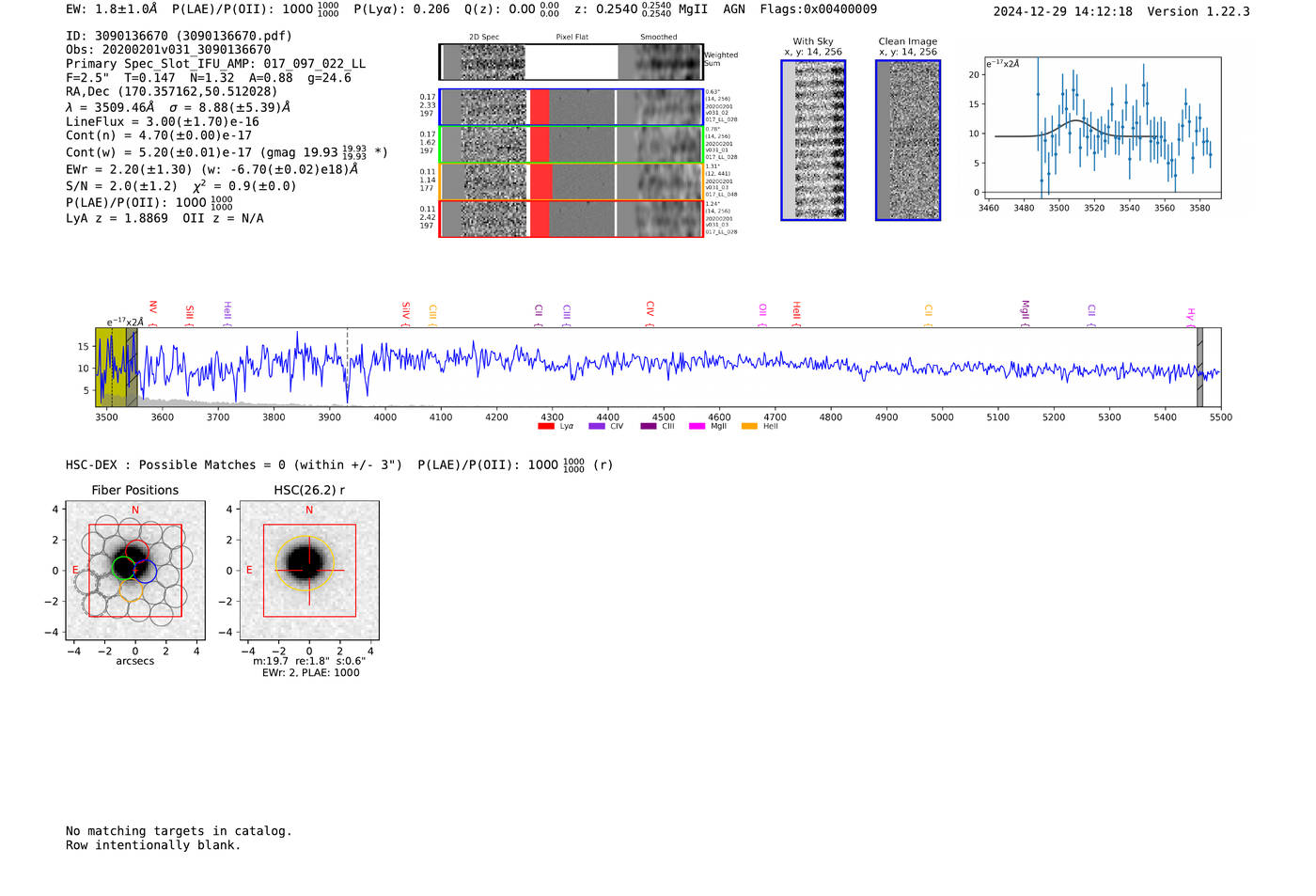Viewport: 1316px width, 896px height.
Task: Click the 'Version 1.22.3' text
Action: (x=1199, y=11)
